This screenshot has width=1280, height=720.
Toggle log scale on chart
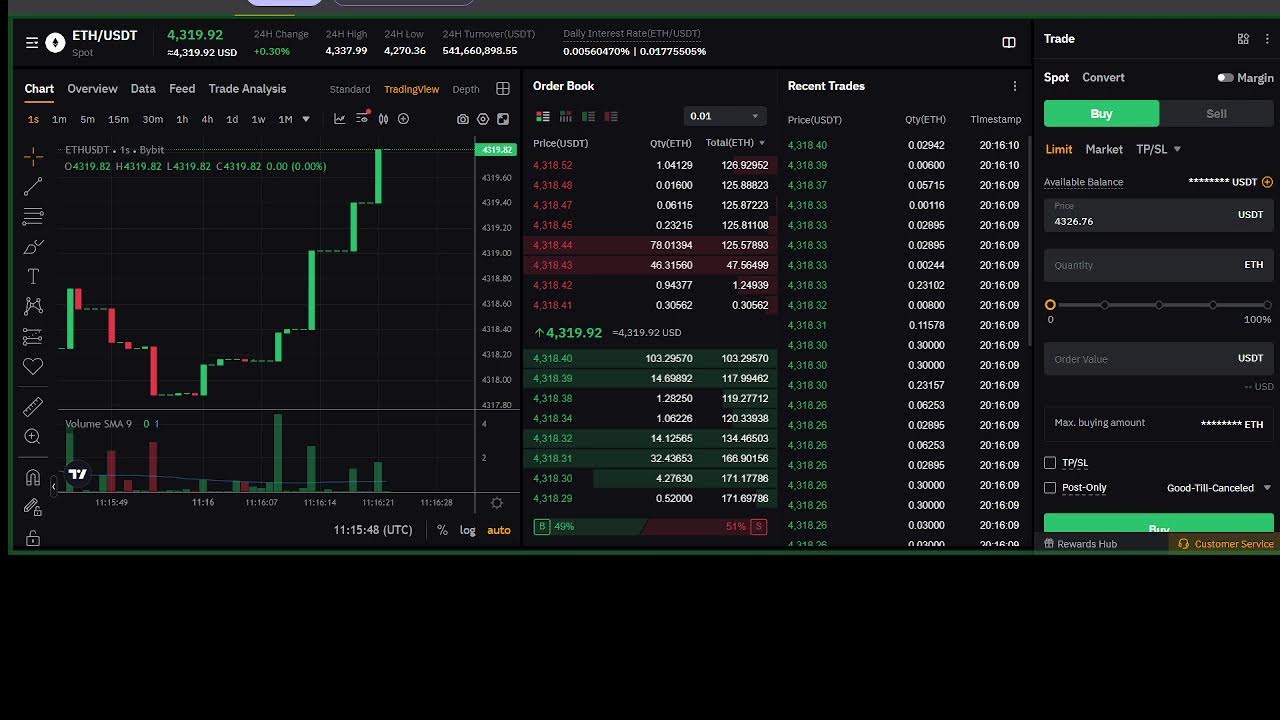(467, 530)
